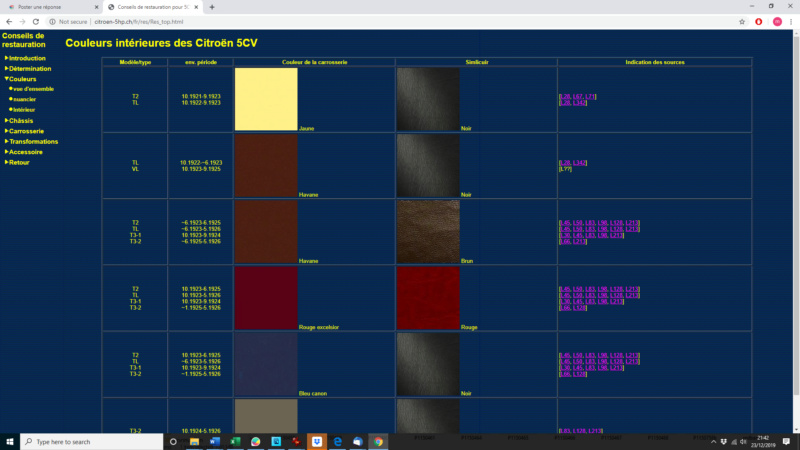Open the L66 link in the Rouge excelsior row
This screenshot has width=800, height=450.
click(565, 308)
